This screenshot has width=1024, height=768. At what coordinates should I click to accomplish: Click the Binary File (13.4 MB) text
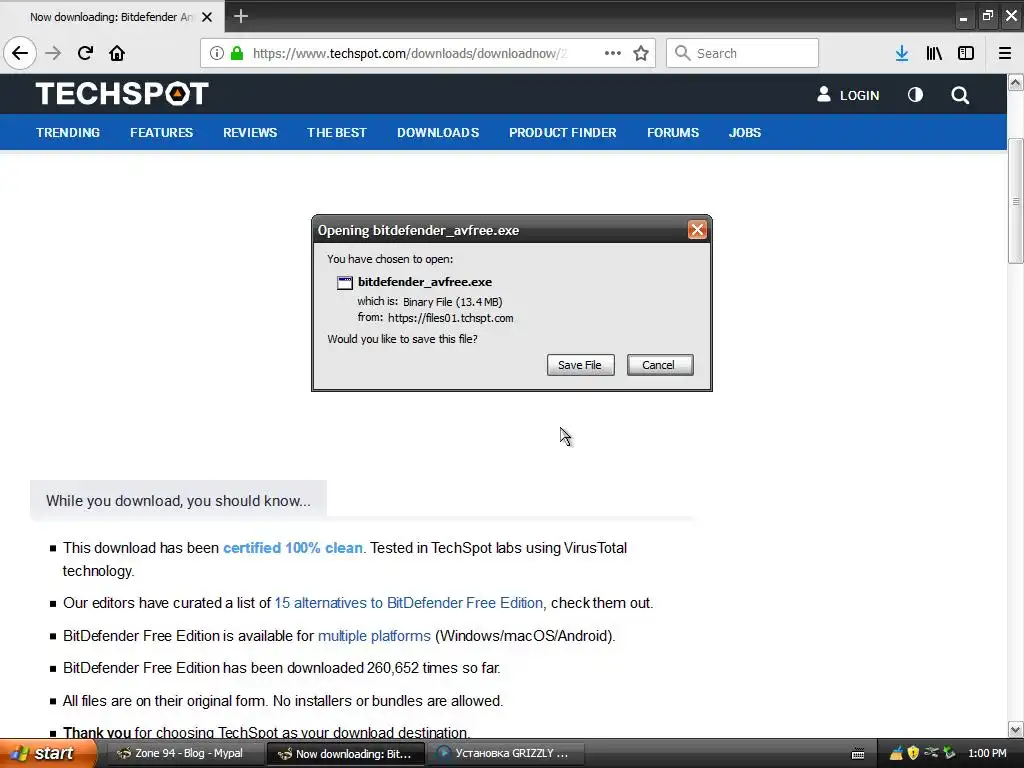click(x=453, y=302)
